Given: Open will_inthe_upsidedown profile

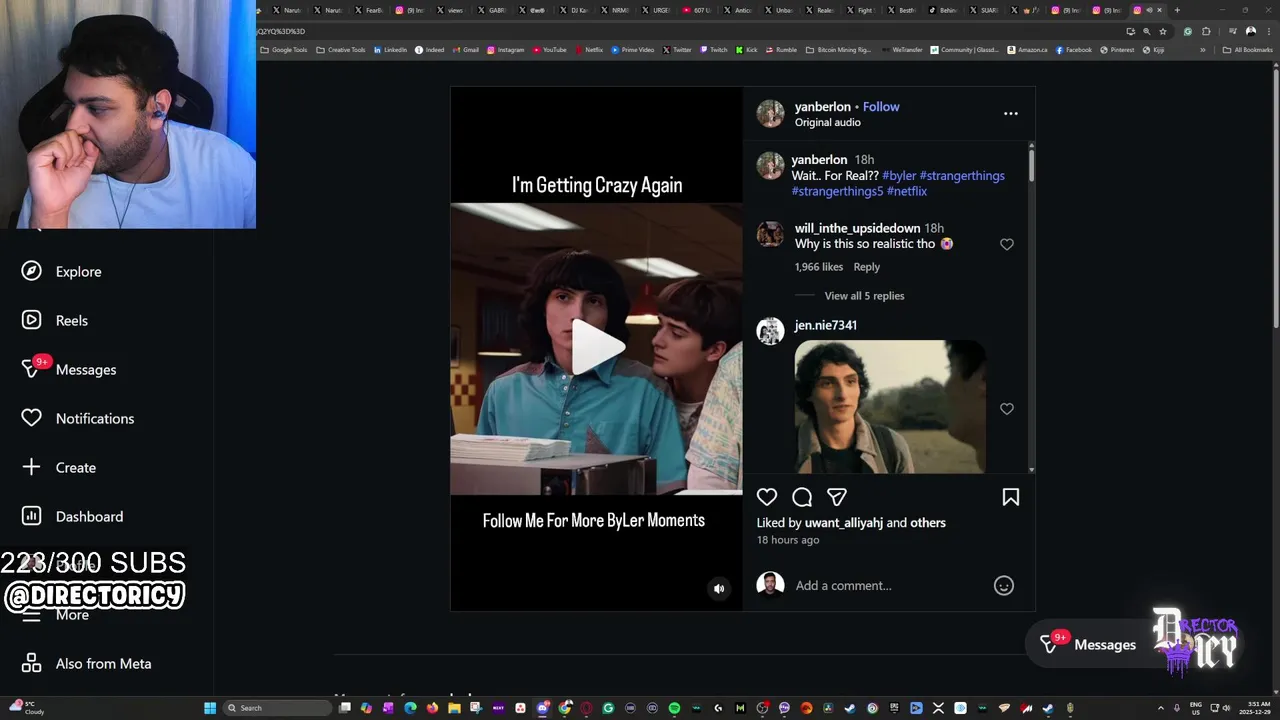Looking at the screenshot, I should pos(857,229).
